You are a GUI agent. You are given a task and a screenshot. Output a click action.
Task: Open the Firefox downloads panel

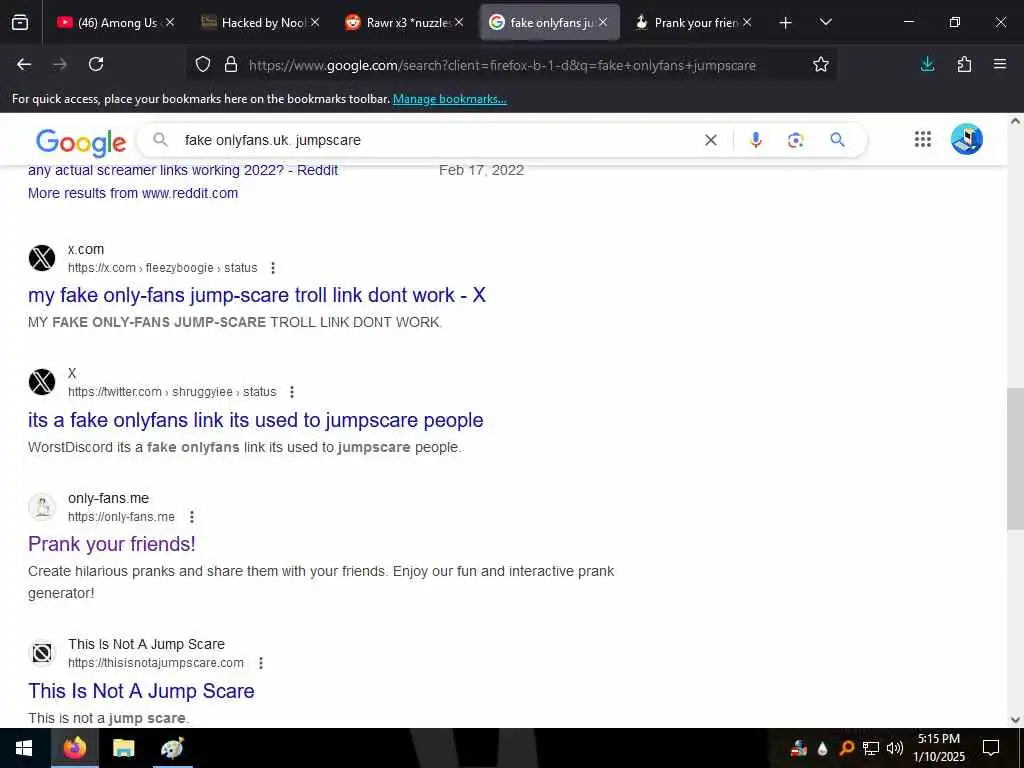pos(927,64)
